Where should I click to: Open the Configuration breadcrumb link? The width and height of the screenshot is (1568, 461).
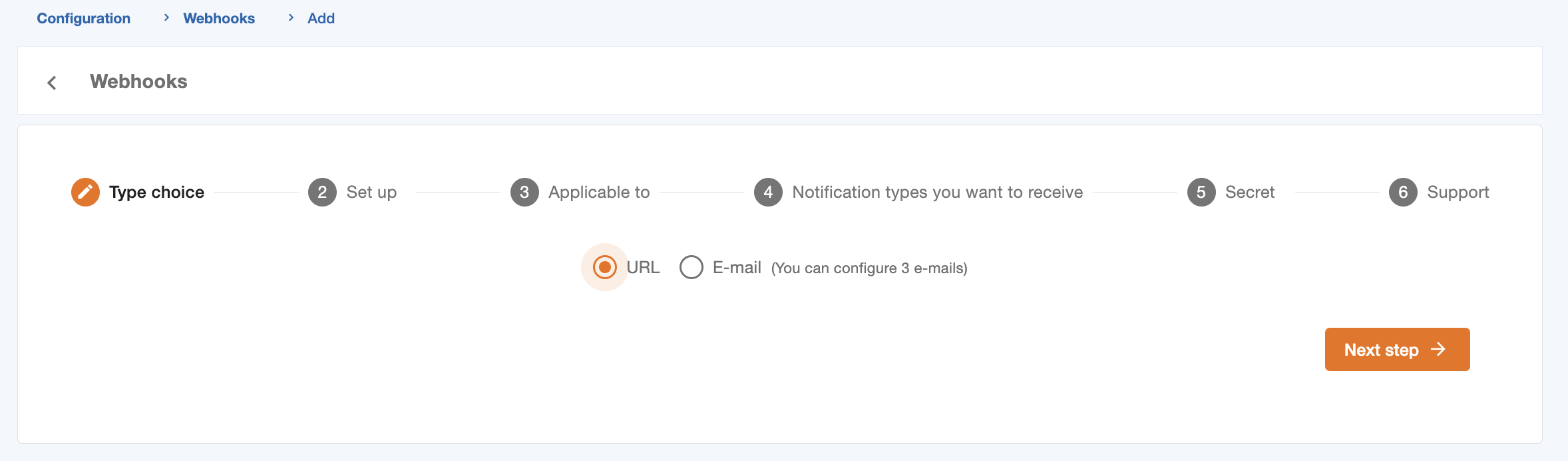[83, 19]
